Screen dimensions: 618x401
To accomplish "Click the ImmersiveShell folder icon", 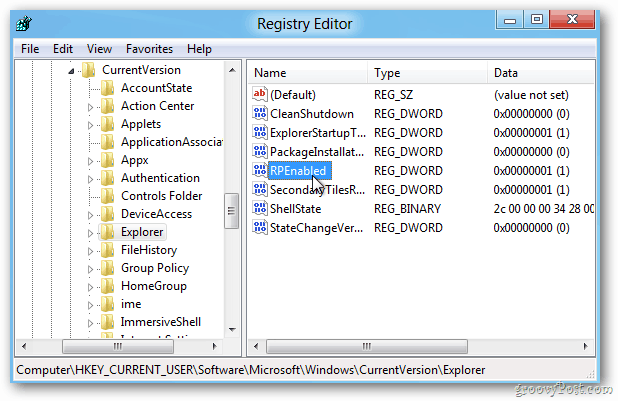I will (107, 322).
